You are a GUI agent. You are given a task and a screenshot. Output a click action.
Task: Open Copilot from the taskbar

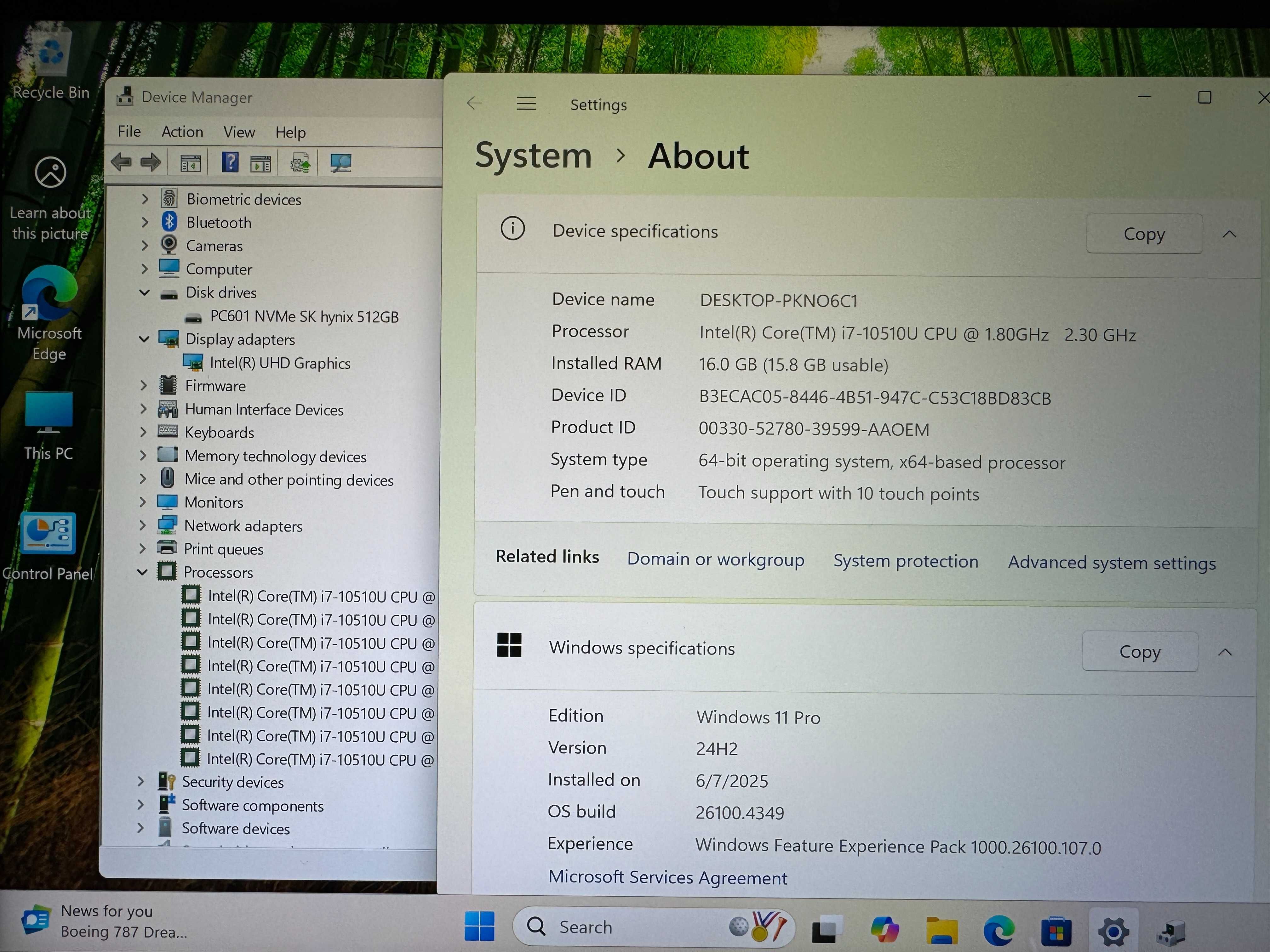pos(884,929)
